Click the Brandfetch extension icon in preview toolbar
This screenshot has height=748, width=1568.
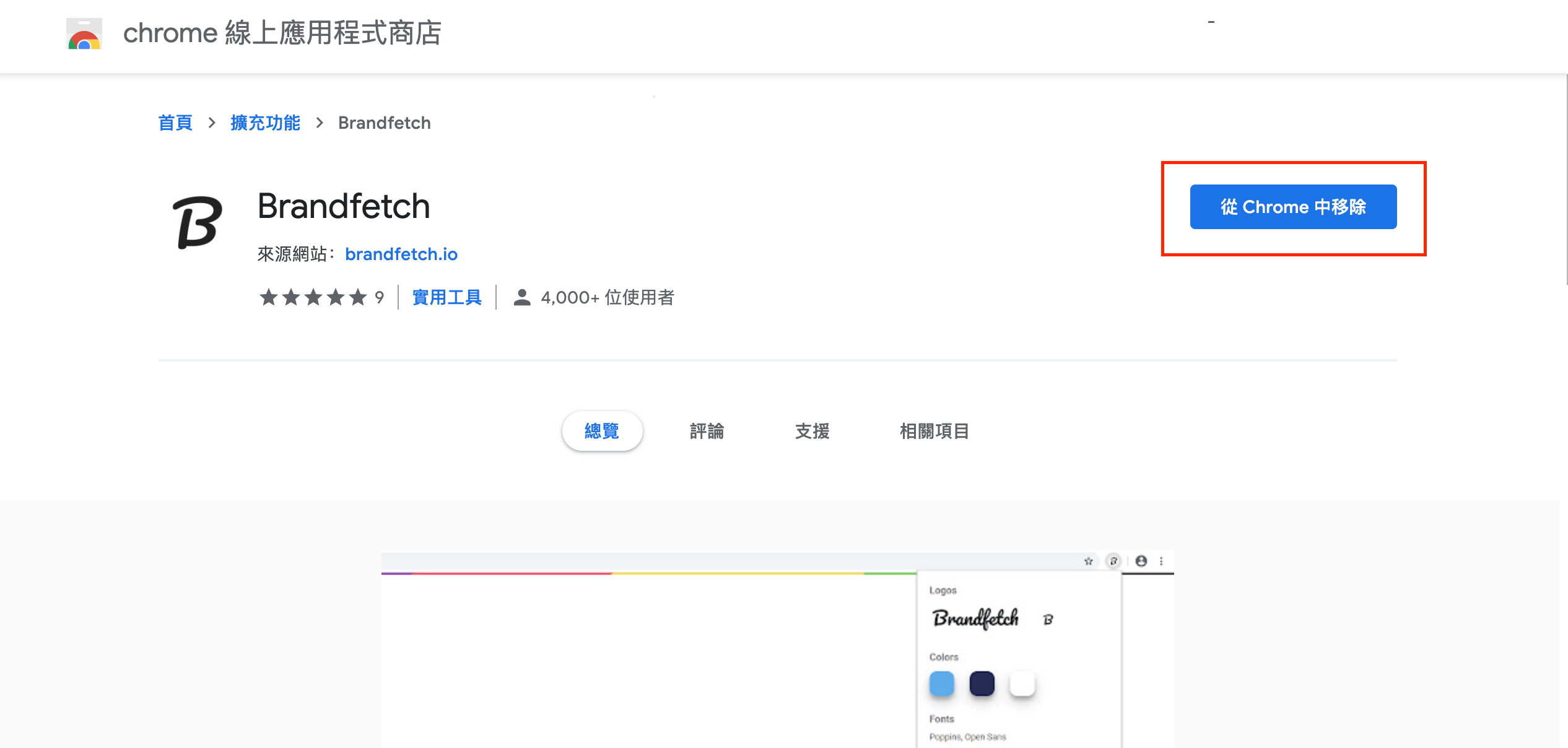(x=1113, y=561)
